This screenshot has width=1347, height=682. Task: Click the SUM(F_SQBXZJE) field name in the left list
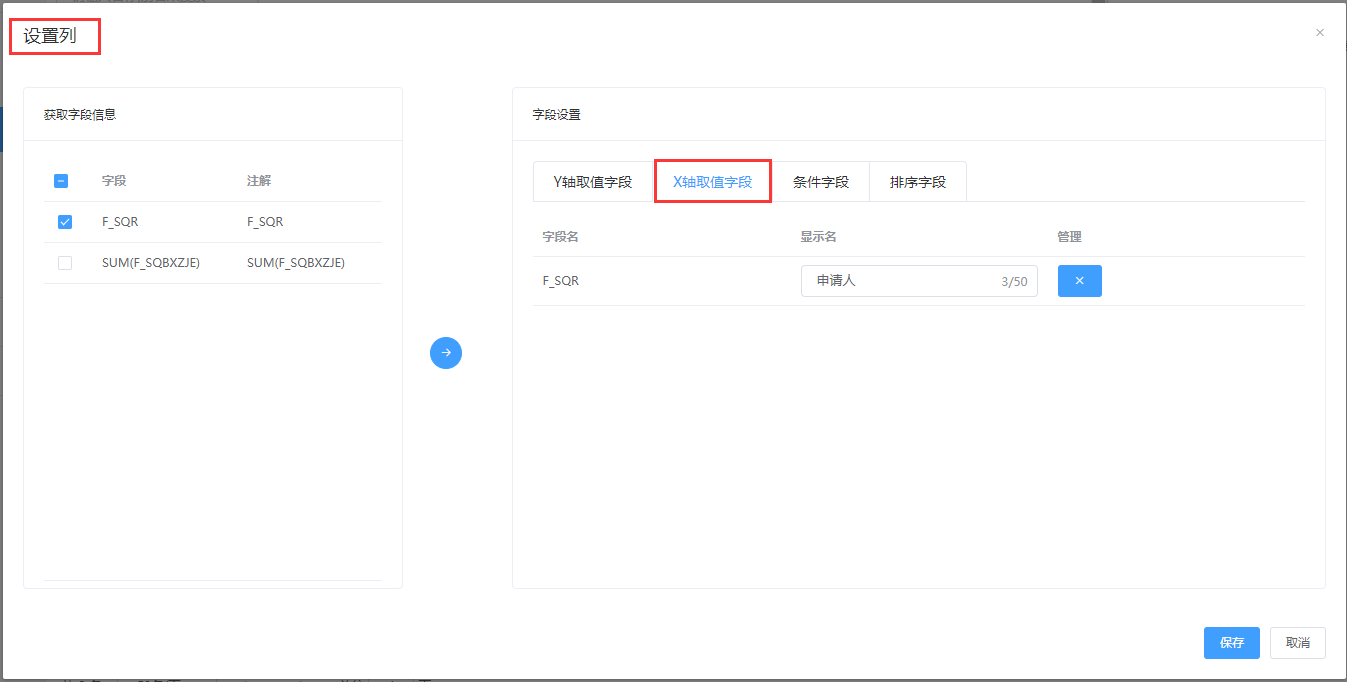tap(151, 263)
